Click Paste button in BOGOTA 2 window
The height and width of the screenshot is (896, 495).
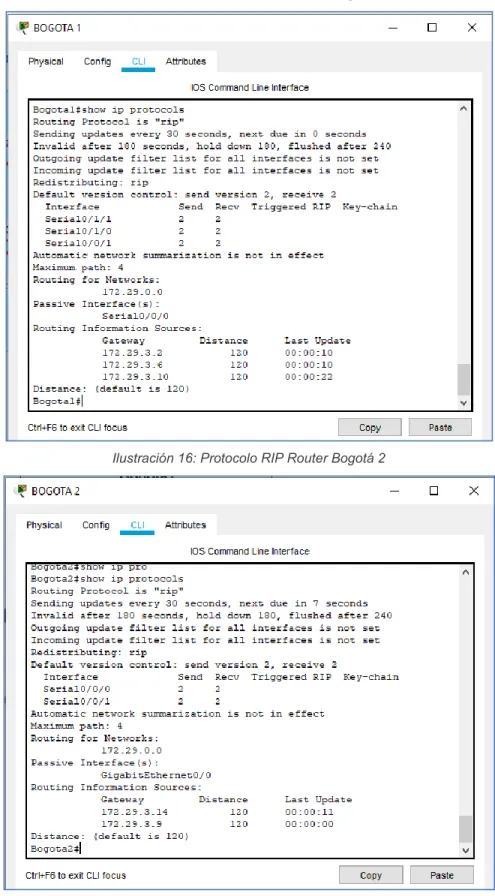[442, 875]
